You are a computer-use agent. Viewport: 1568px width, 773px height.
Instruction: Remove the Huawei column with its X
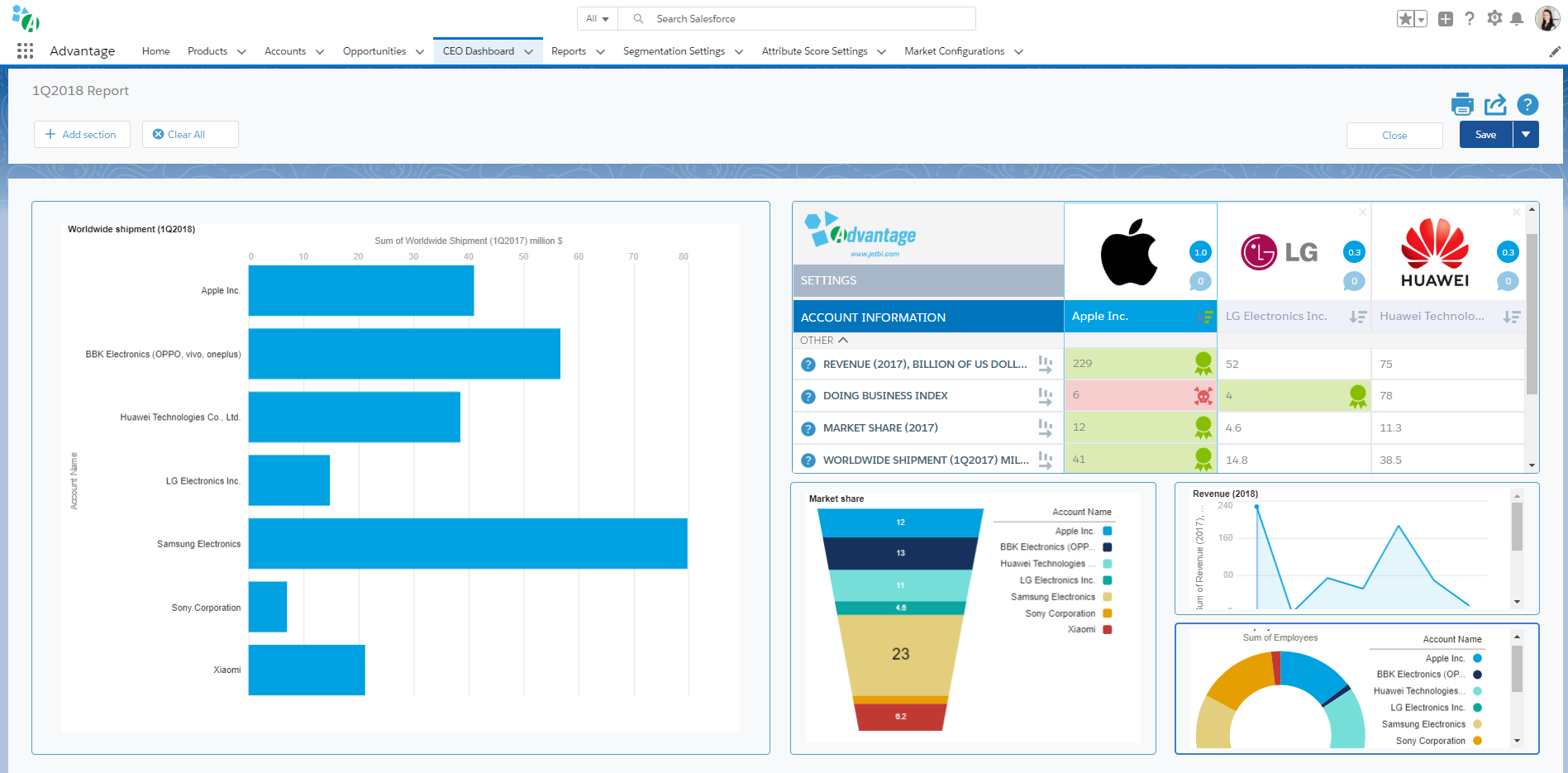point(1516,212)
